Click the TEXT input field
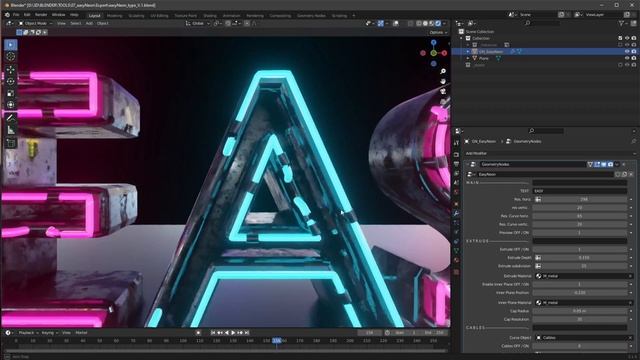This screenshot has height=360, width=640. click(580, 191)
